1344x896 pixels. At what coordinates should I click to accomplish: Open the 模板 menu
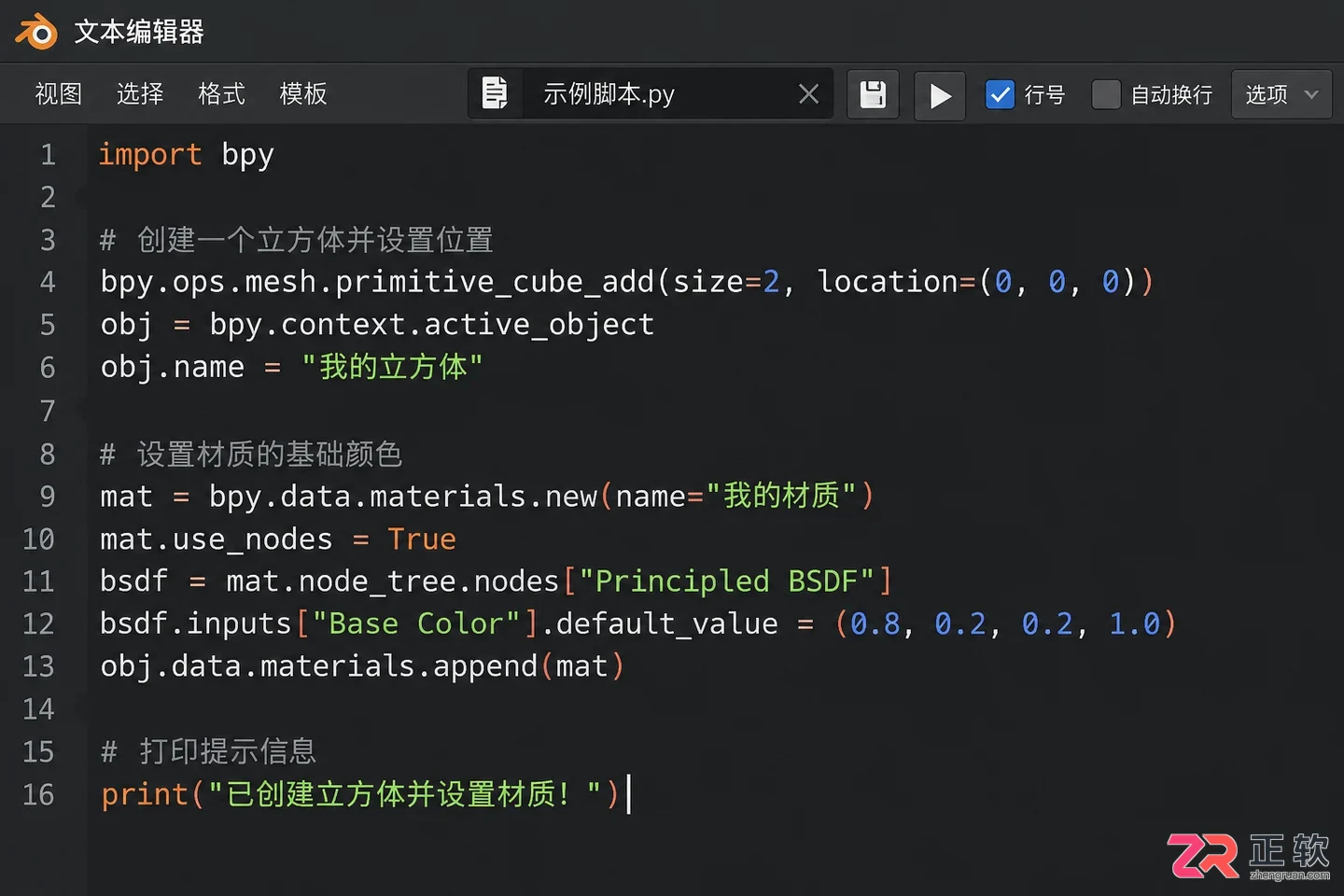303,93
